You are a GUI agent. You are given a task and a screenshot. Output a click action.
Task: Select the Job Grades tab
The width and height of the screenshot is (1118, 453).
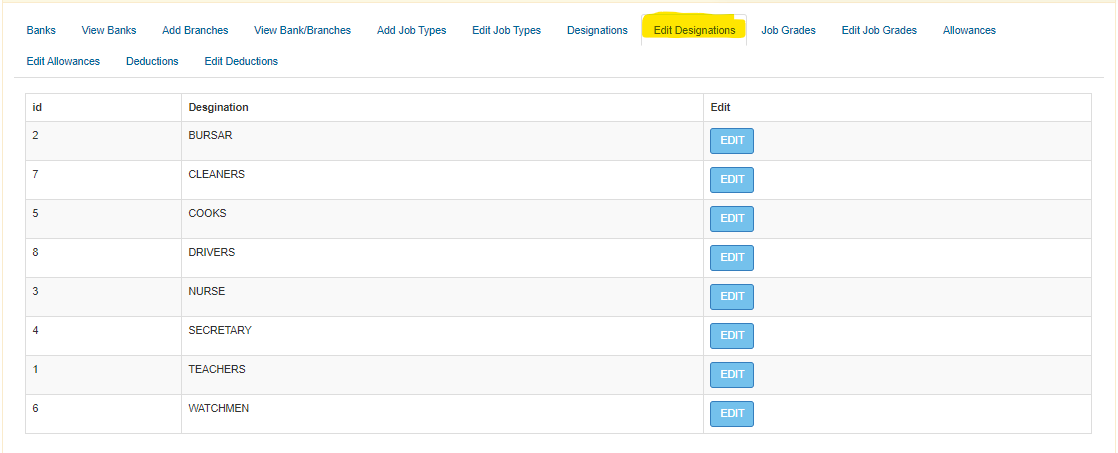tap(788, 30)
